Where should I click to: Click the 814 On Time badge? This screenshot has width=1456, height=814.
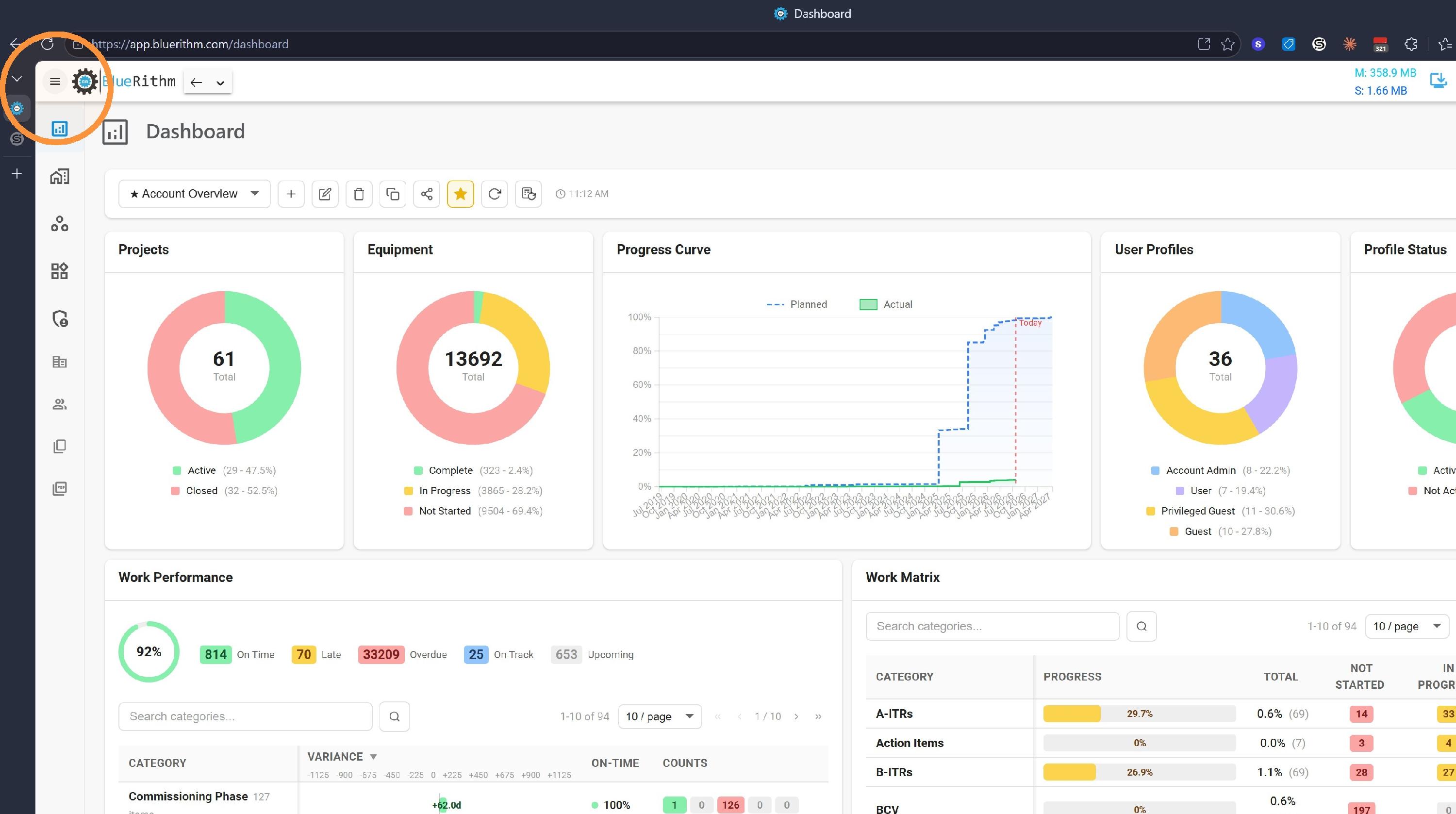coord(215,654)
